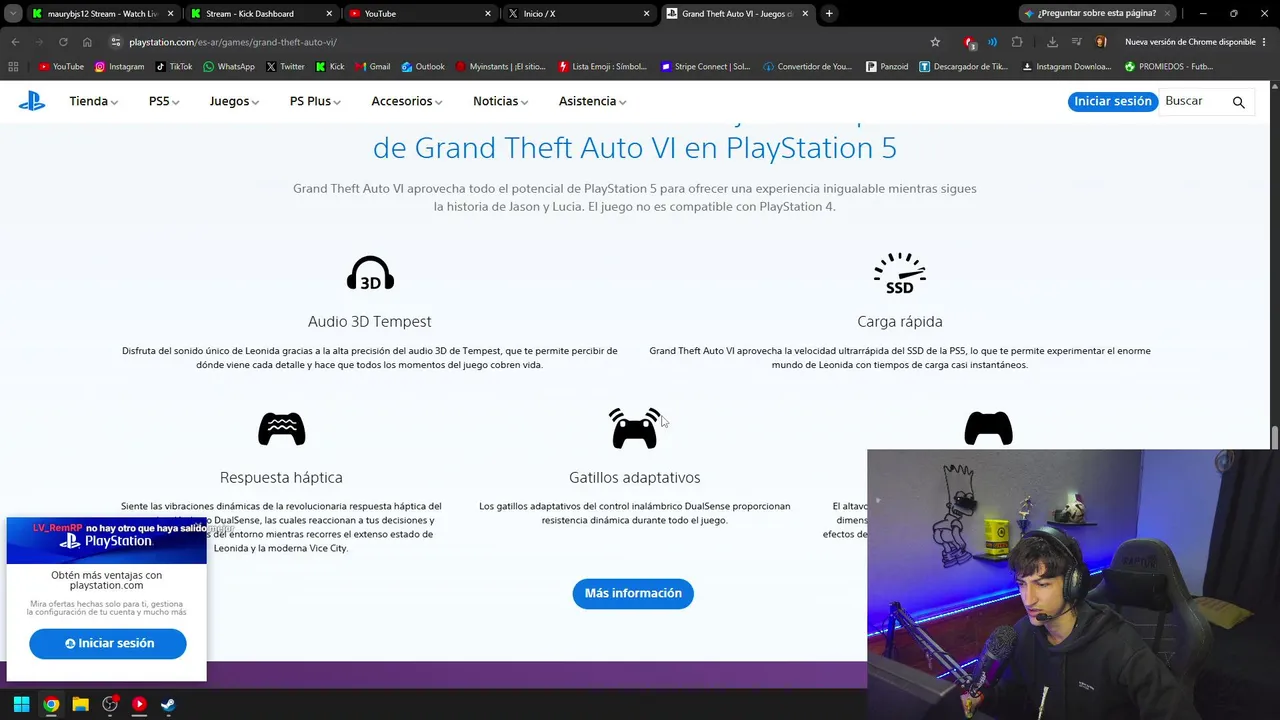Click the Más información button
Image resolution: width=1280 pixels, height=720 pixels.
click(x=633, y=593)
